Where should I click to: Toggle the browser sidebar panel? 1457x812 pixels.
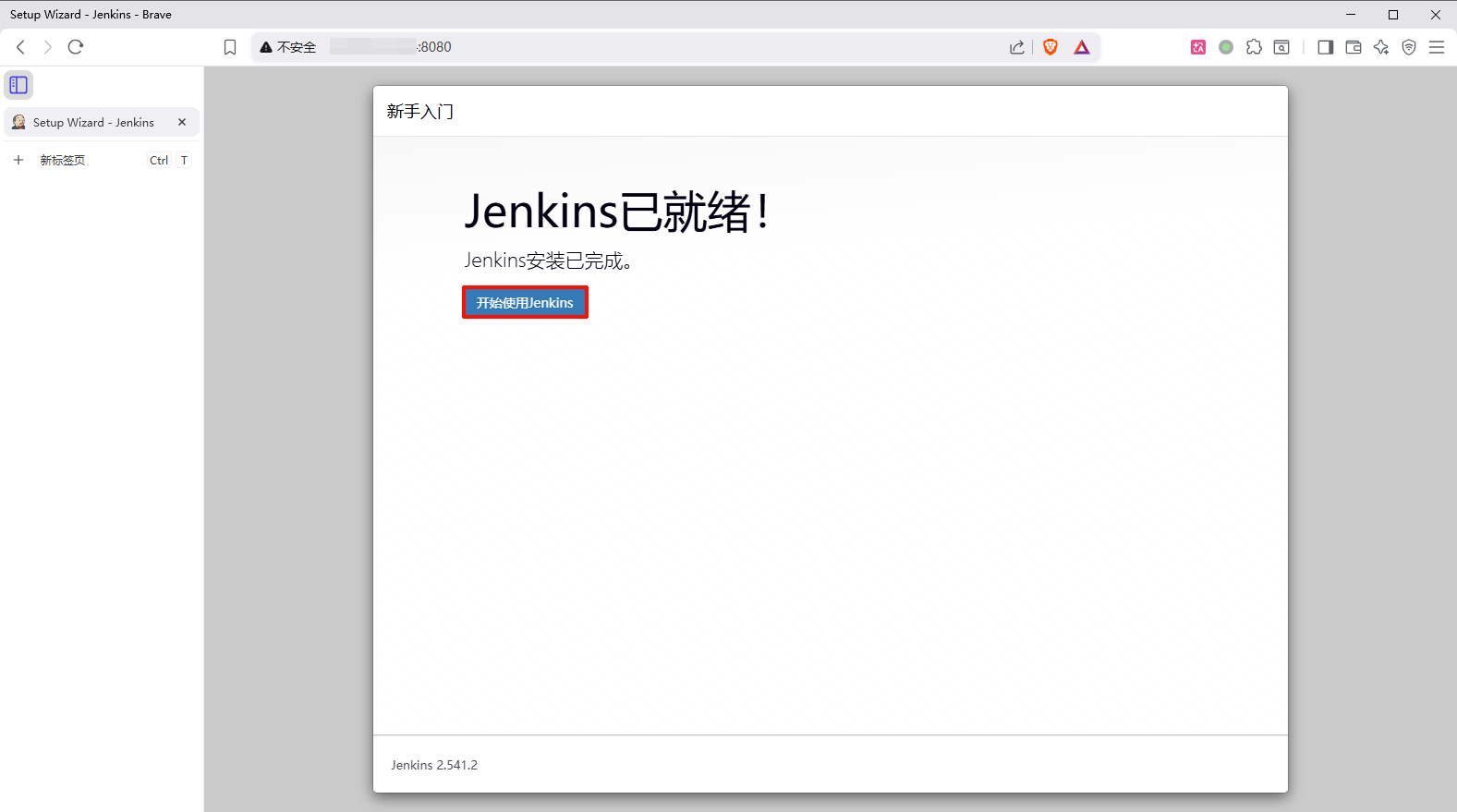(1326, 47)
